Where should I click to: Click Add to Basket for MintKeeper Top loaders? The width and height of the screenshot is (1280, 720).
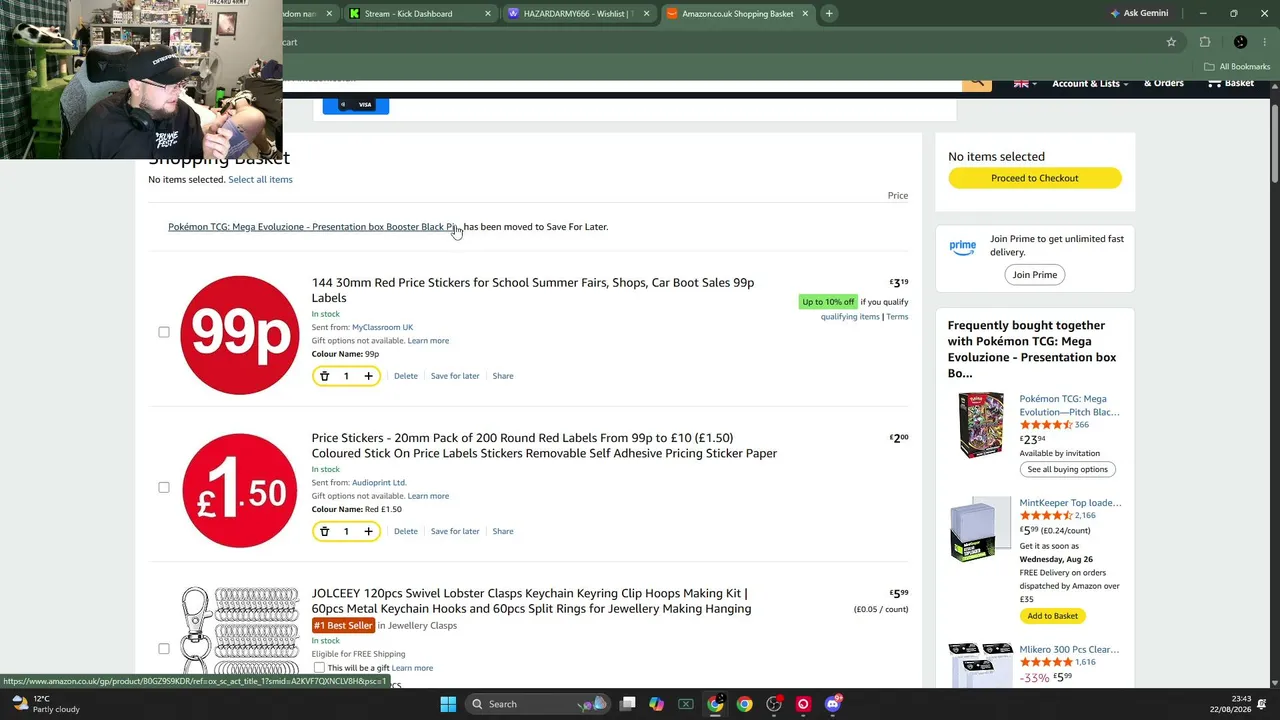coord(1053,616)
